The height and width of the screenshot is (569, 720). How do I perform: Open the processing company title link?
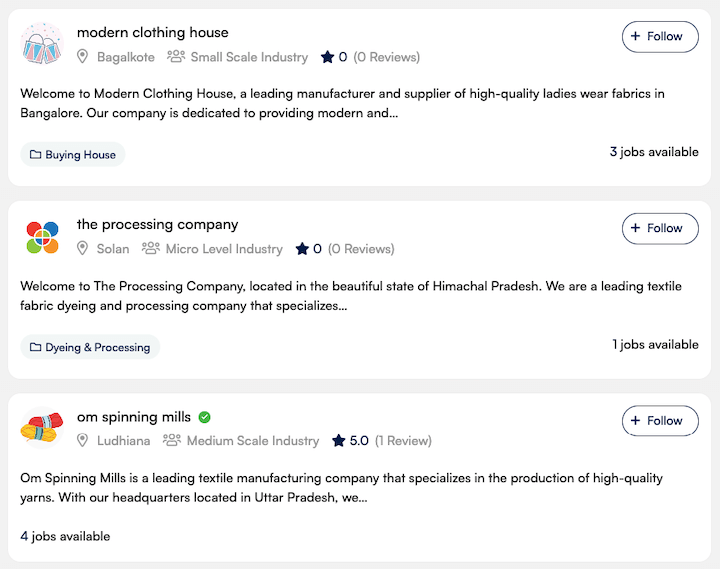pyautogui.click(x=157, y=224)
